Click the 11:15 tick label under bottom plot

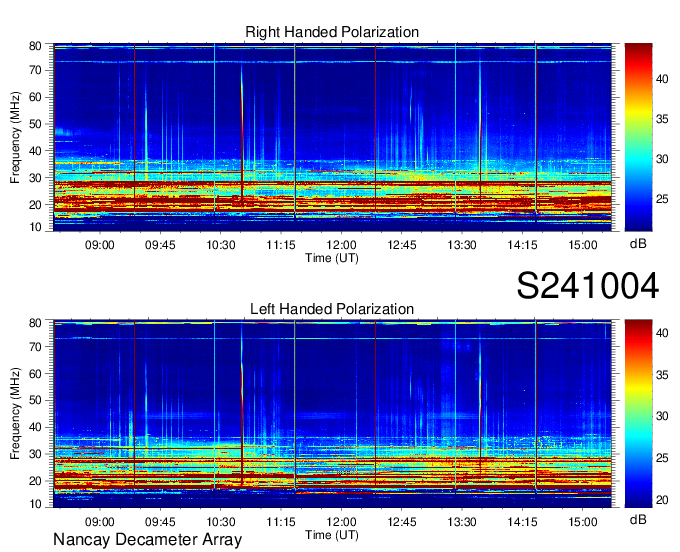(x=281, y=522)
